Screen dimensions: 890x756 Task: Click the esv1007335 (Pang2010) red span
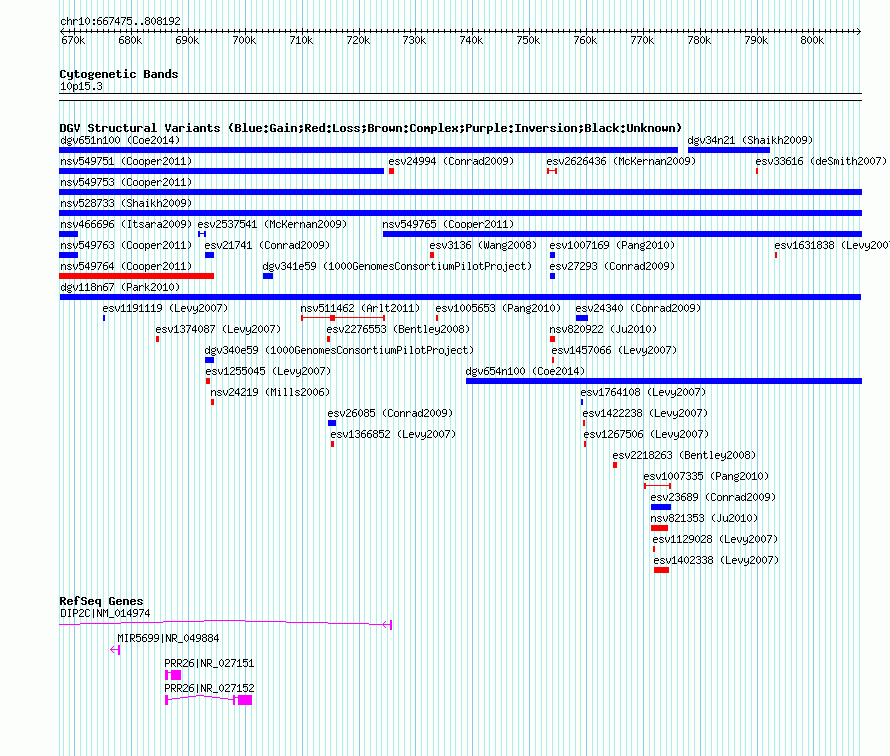657,486
